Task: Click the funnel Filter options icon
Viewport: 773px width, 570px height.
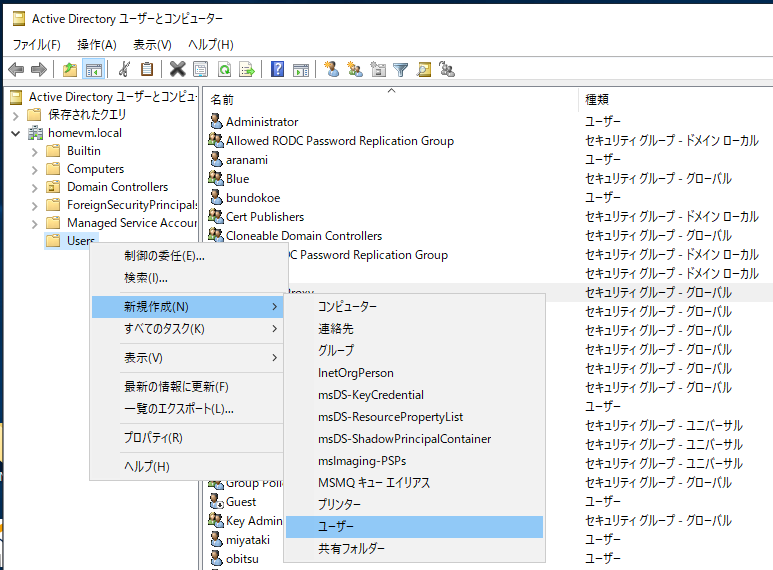Action: point(401,70)
